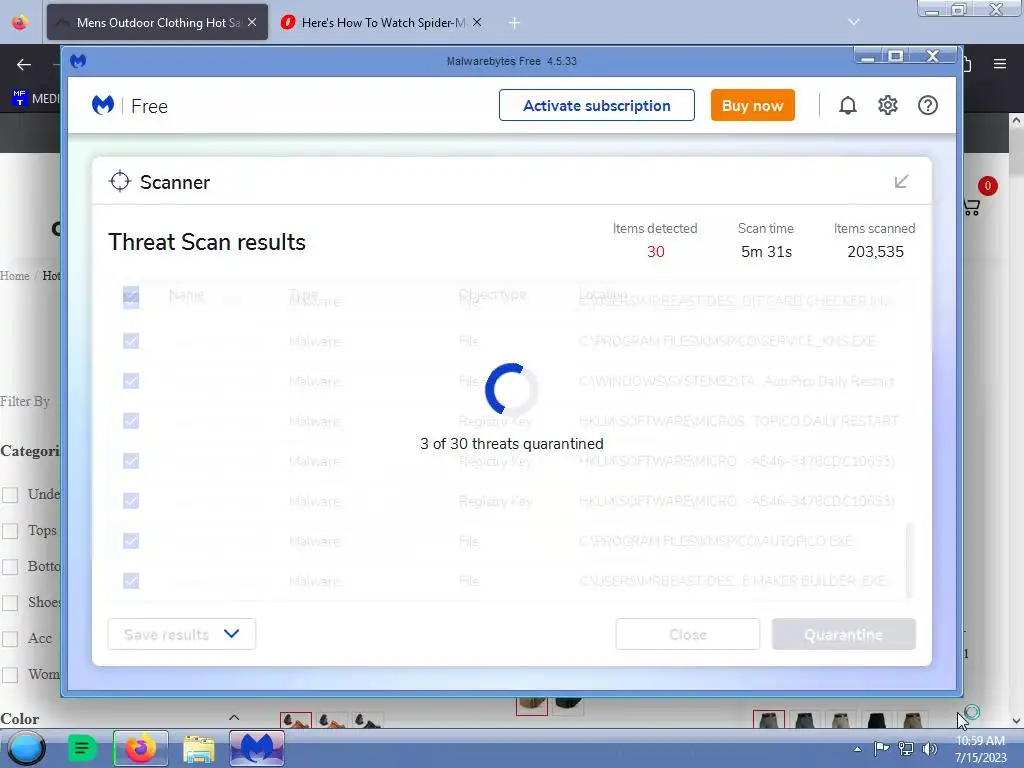Open the Save results dropdown
This screenshot has height=768, width=1024.
point(182,634)
